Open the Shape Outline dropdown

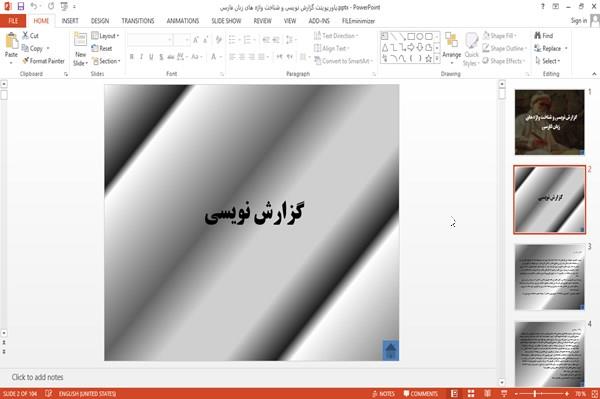(x=505, y=48)
